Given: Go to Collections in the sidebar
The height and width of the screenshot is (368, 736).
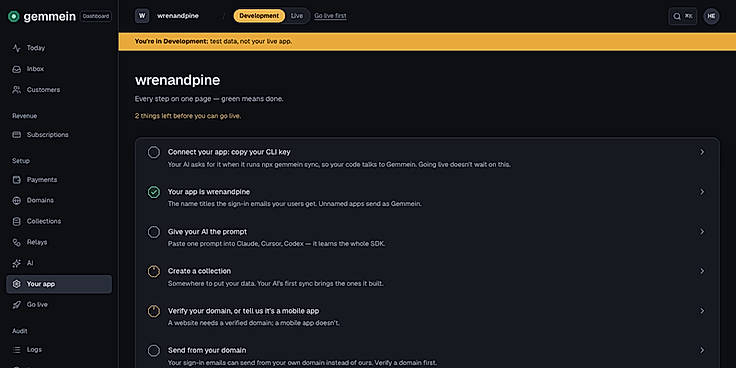Looking at the screenshot, I should click(x=59, y=221).
